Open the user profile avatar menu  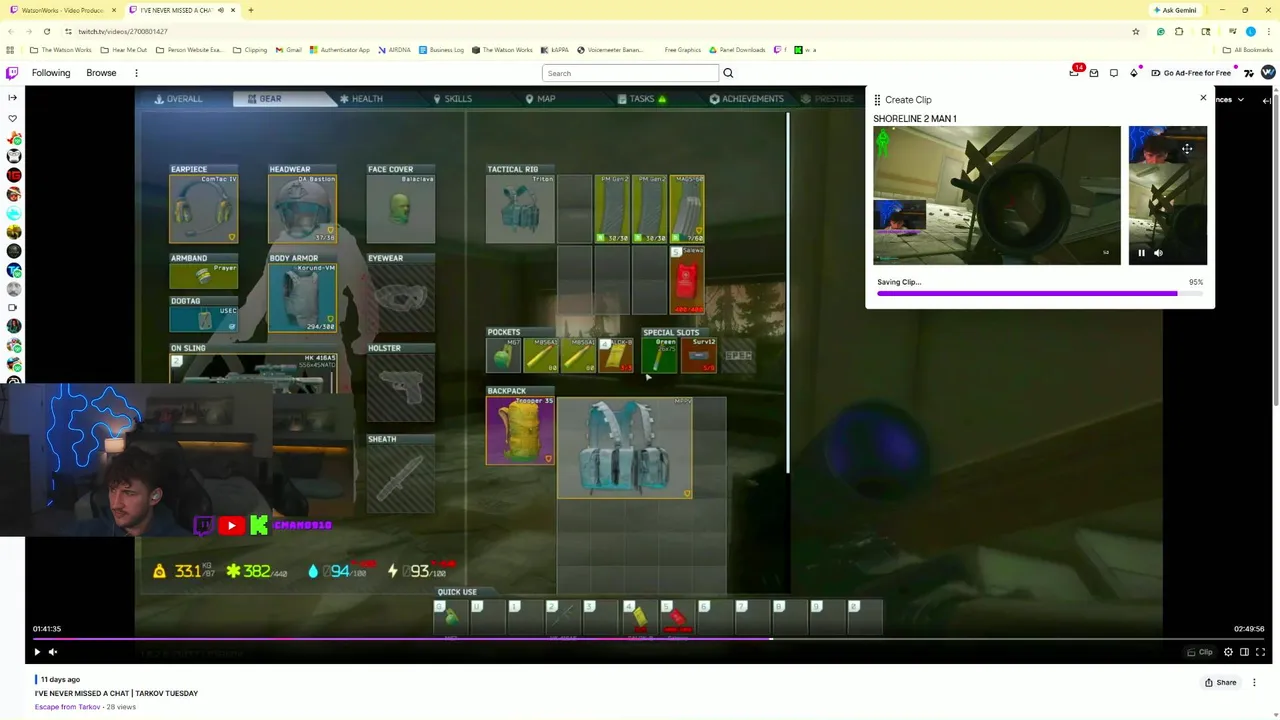(1268, 72)
